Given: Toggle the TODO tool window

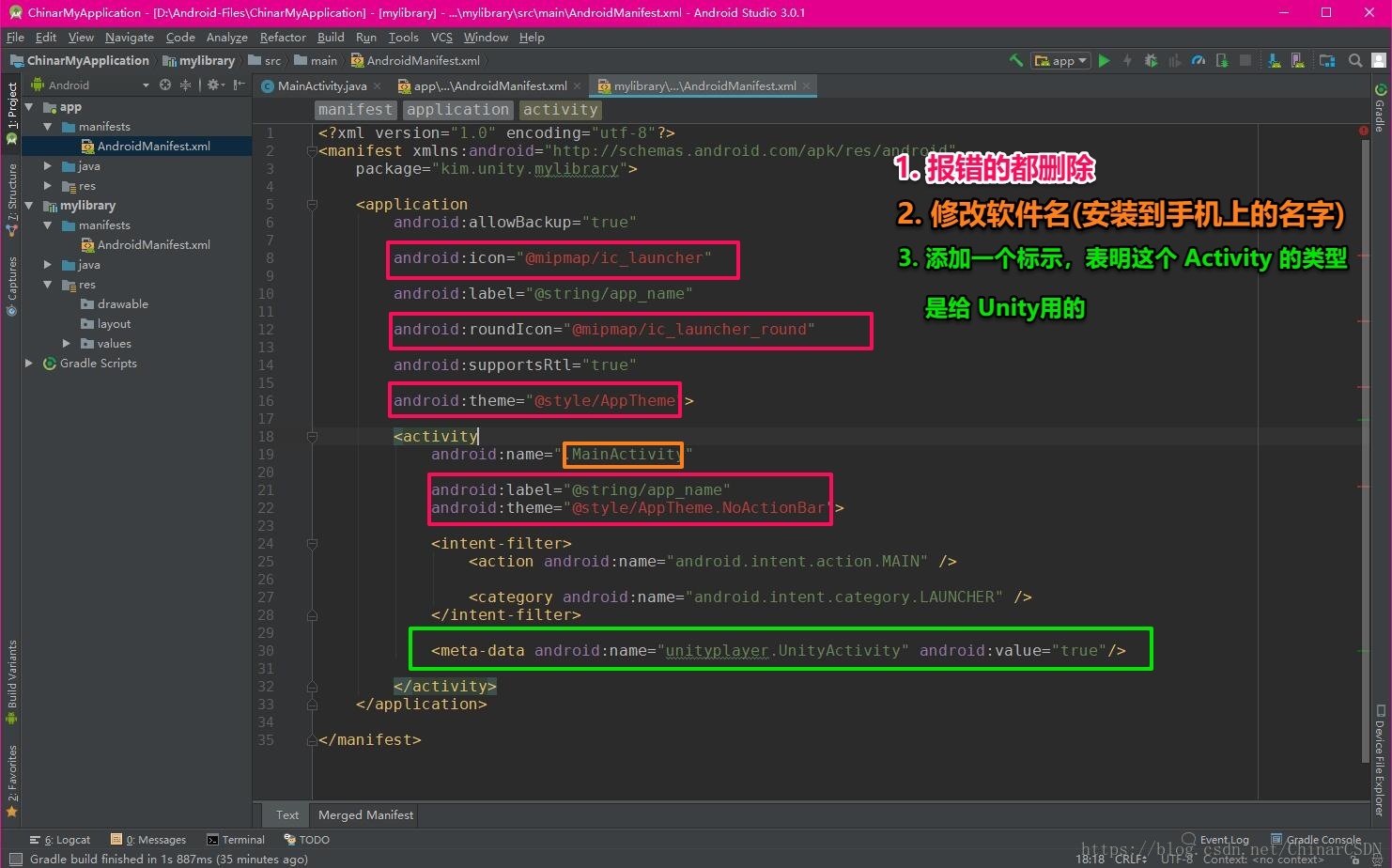Looking at the screenshot, I should coord(306,840).
